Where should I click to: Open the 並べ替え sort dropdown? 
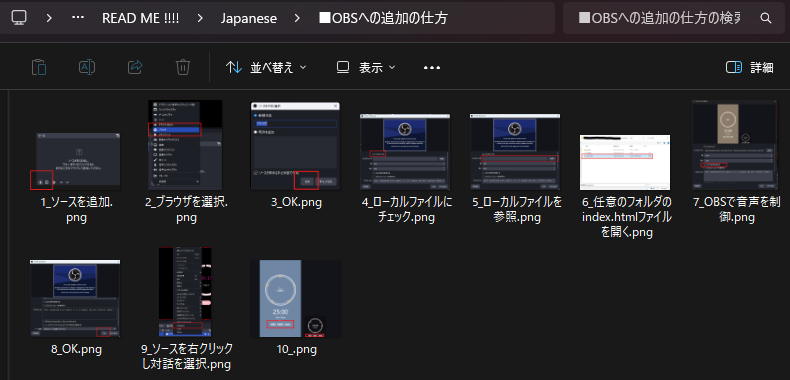[x=266, y=68]
